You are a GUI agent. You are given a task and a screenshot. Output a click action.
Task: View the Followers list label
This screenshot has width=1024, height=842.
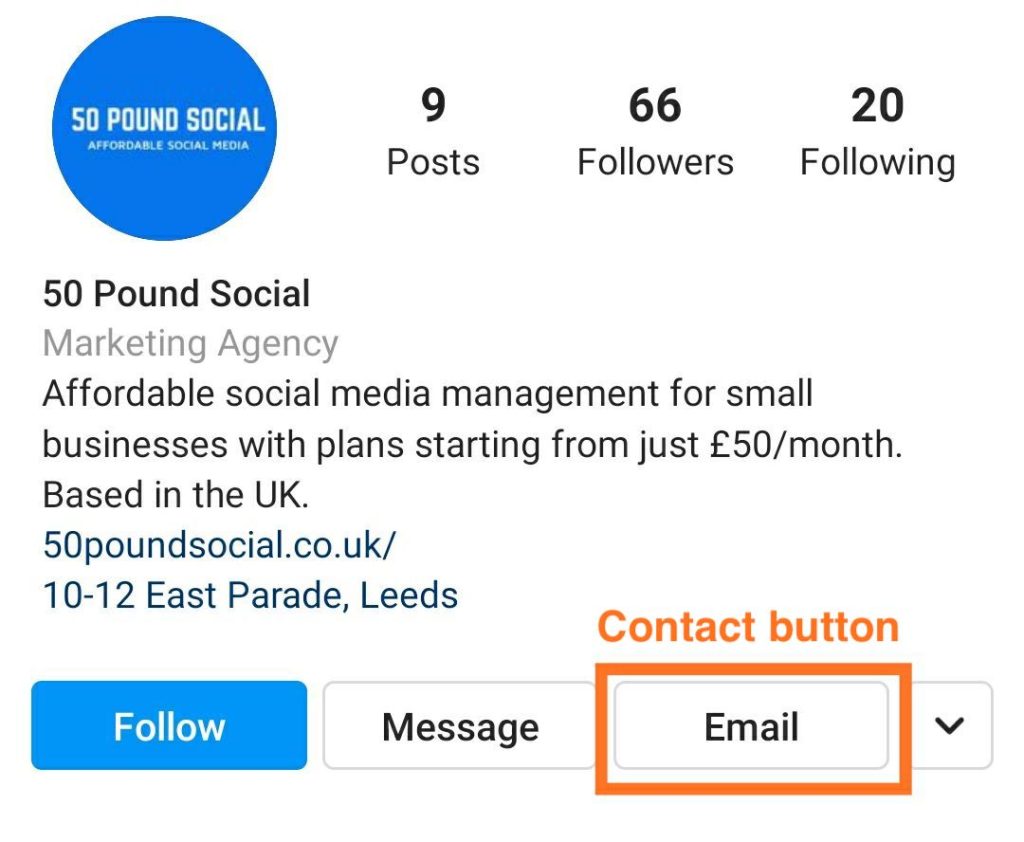tap(655, 162)
